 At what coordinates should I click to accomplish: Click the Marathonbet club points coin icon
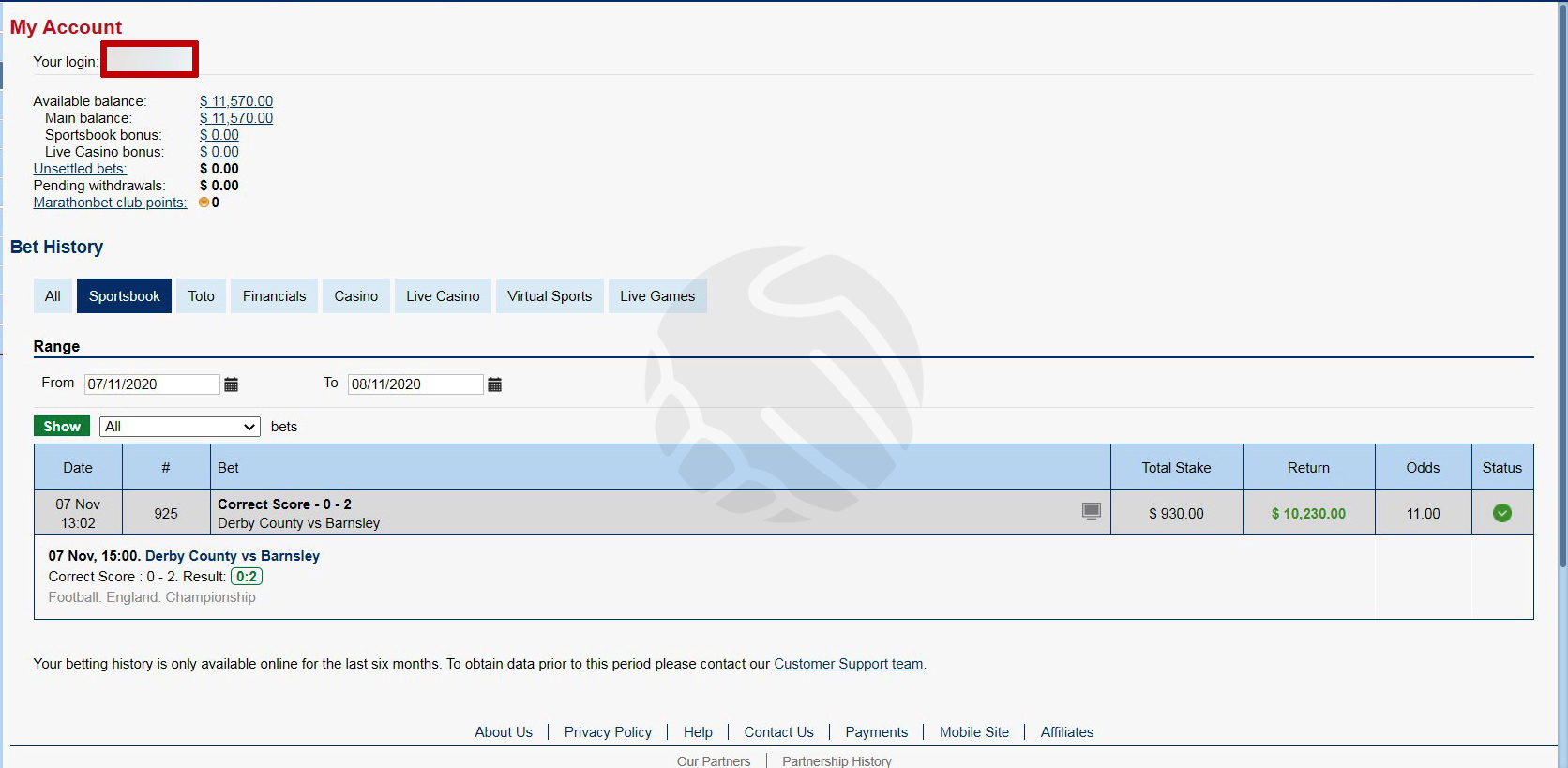coord(204,203)
